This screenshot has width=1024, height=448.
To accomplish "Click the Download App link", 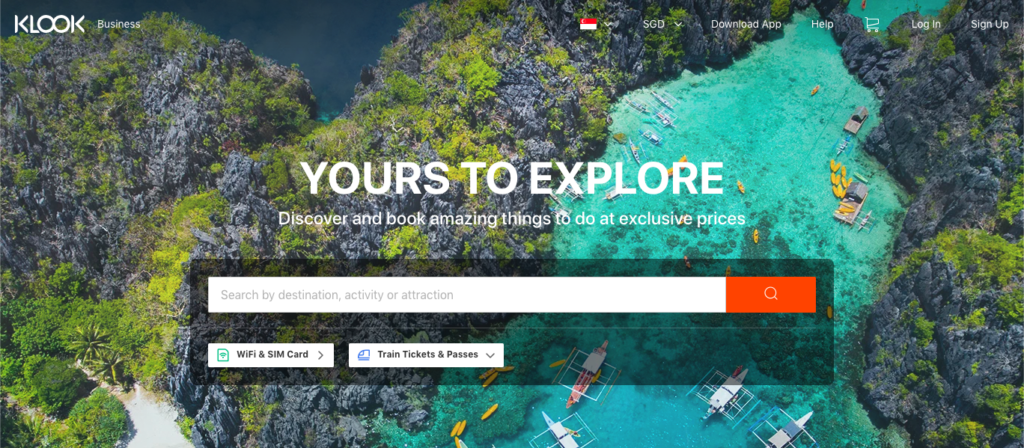I will point(746,24).
